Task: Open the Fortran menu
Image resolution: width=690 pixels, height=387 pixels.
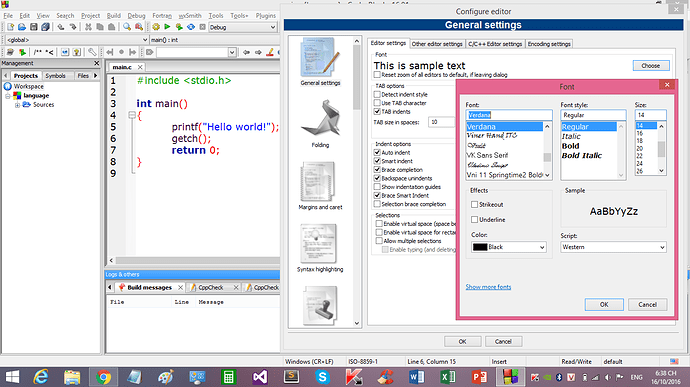Action: coord(162,15)
